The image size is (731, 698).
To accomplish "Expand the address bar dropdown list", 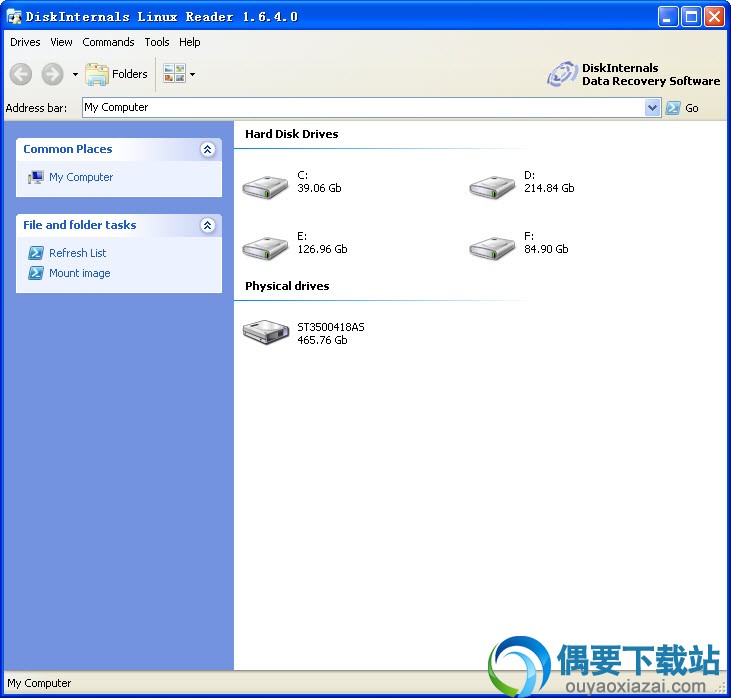I will pyautogui.click(x=652, y=108).
